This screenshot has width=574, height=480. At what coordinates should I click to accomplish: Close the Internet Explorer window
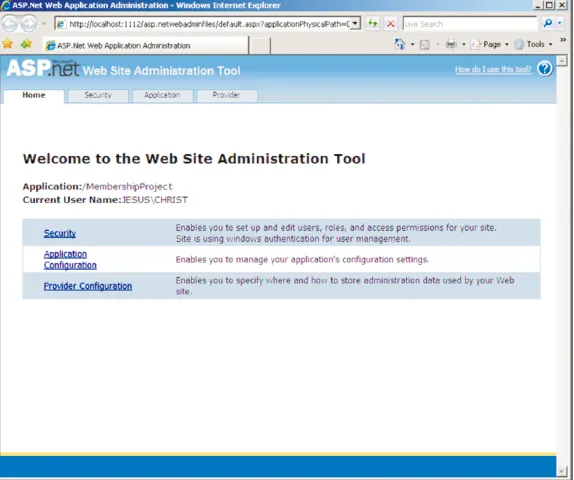(562, 5)
